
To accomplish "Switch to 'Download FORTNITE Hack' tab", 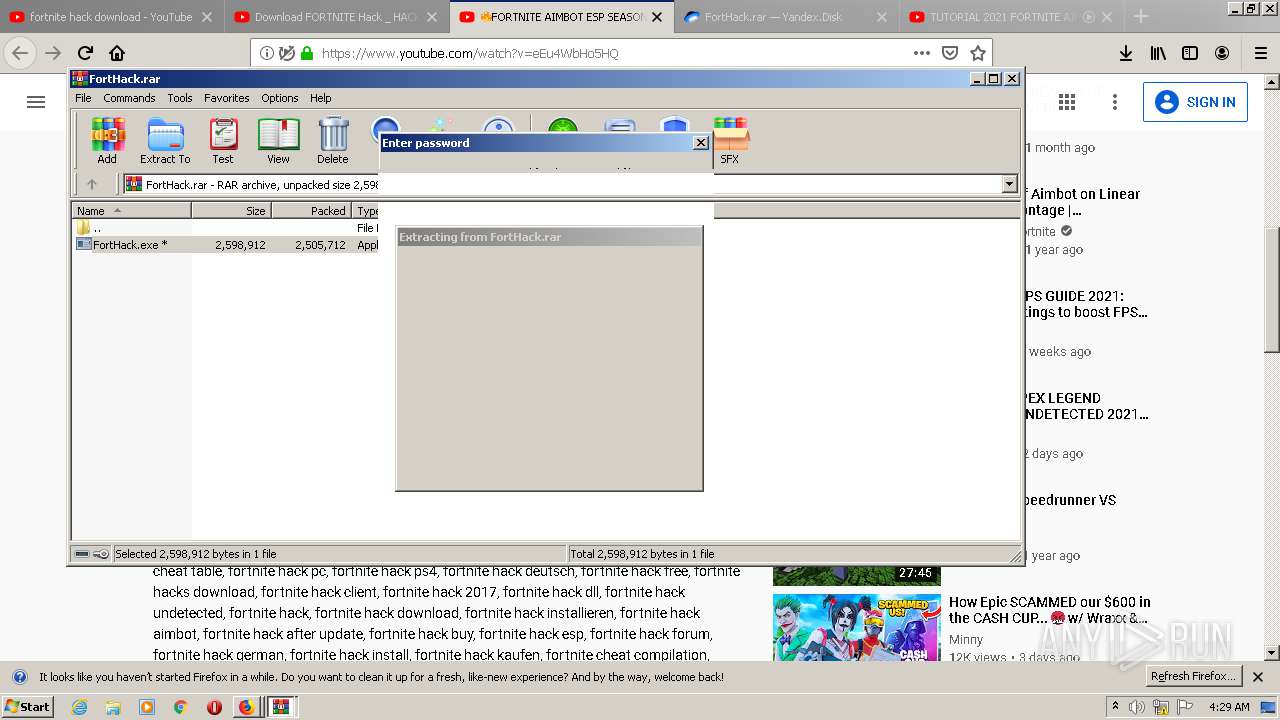I will coord(336,17).
